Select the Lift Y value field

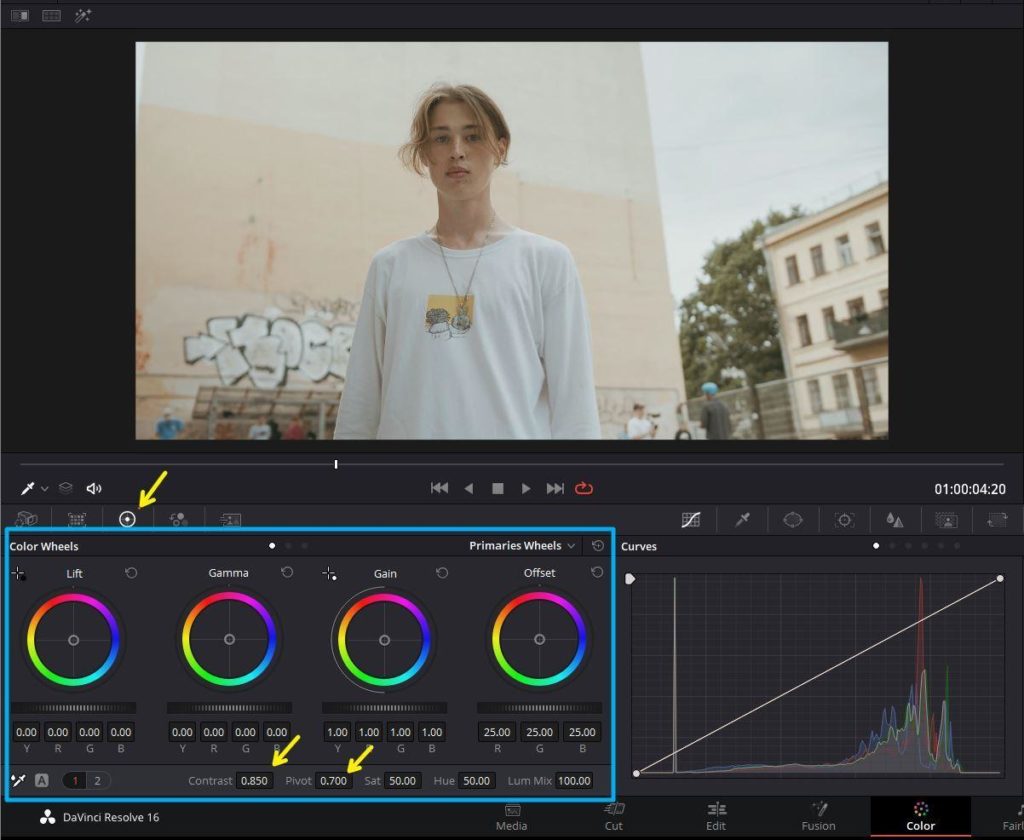[26, 732]
